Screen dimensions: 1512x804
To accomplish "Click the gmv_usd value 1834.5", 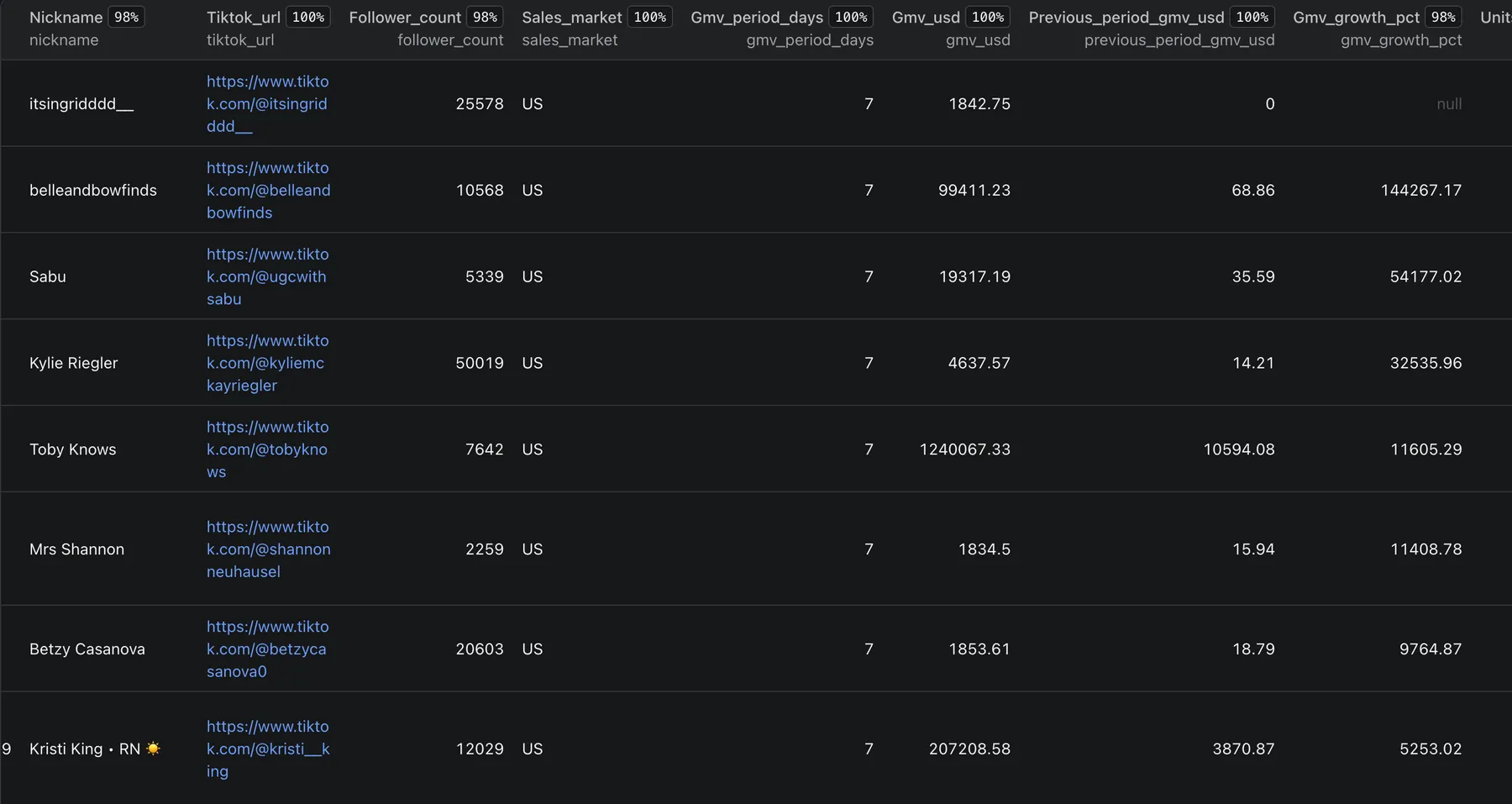I will (984, 549).
